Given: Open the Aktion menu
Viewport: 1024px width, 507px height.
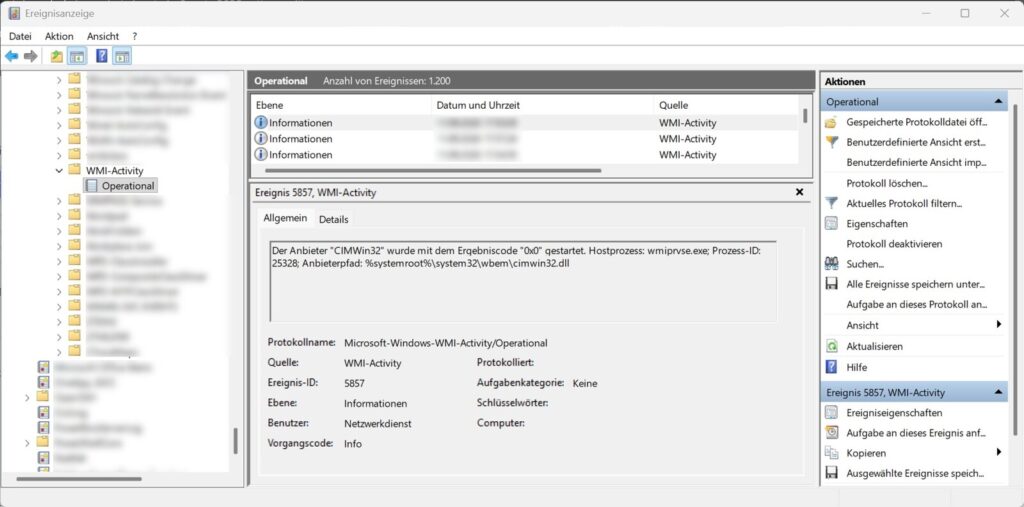Looking at the screenshot, I should (x=59, y=37).
